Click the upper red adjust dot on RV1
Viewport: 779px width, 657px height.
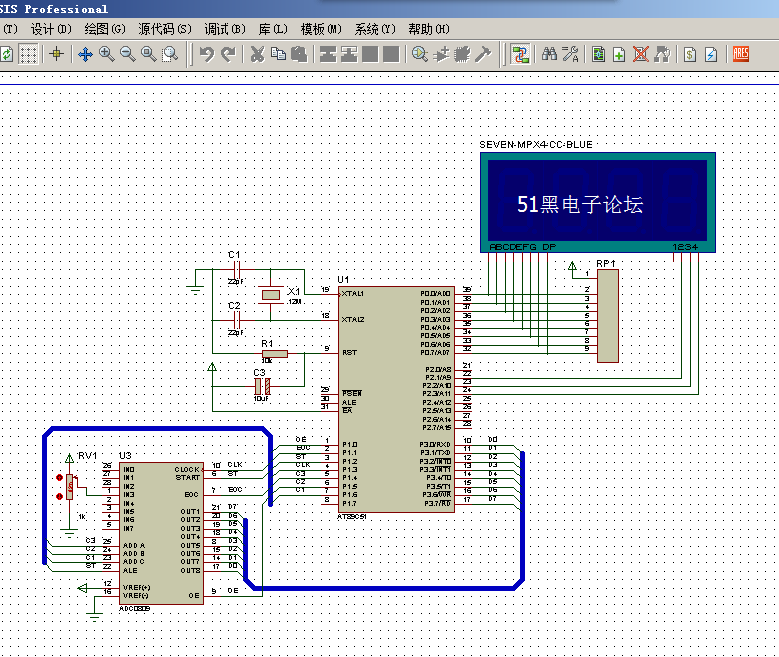[x=59, y=478]
